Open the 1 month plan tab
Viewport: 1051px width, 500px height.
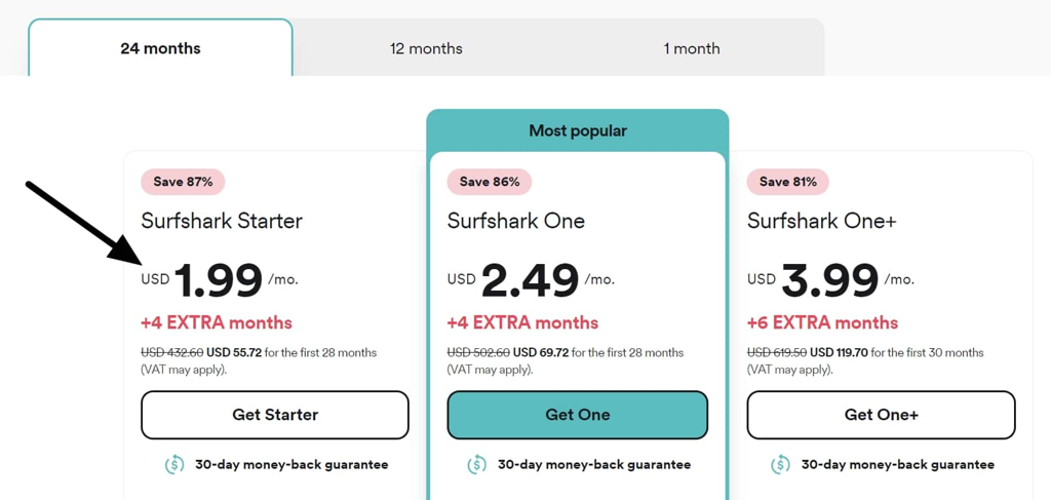pyautogui.click(x=691, y=48)
